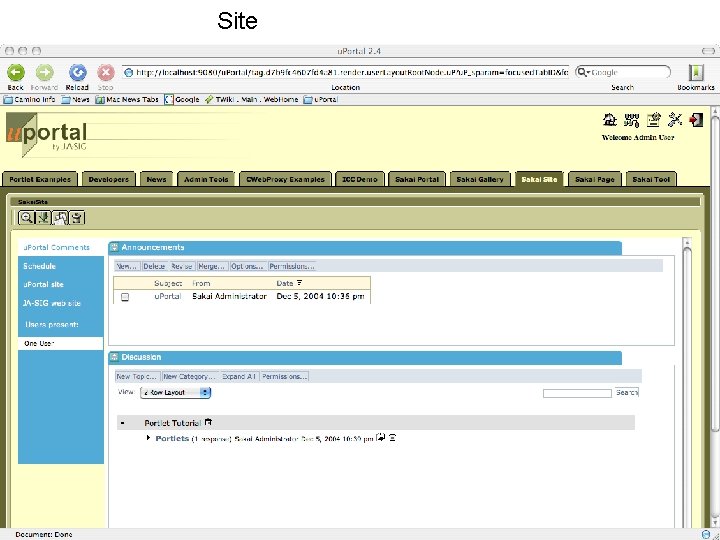
Task: Open the Schedule link in sidebar
Action: click(x=39, y=266)
